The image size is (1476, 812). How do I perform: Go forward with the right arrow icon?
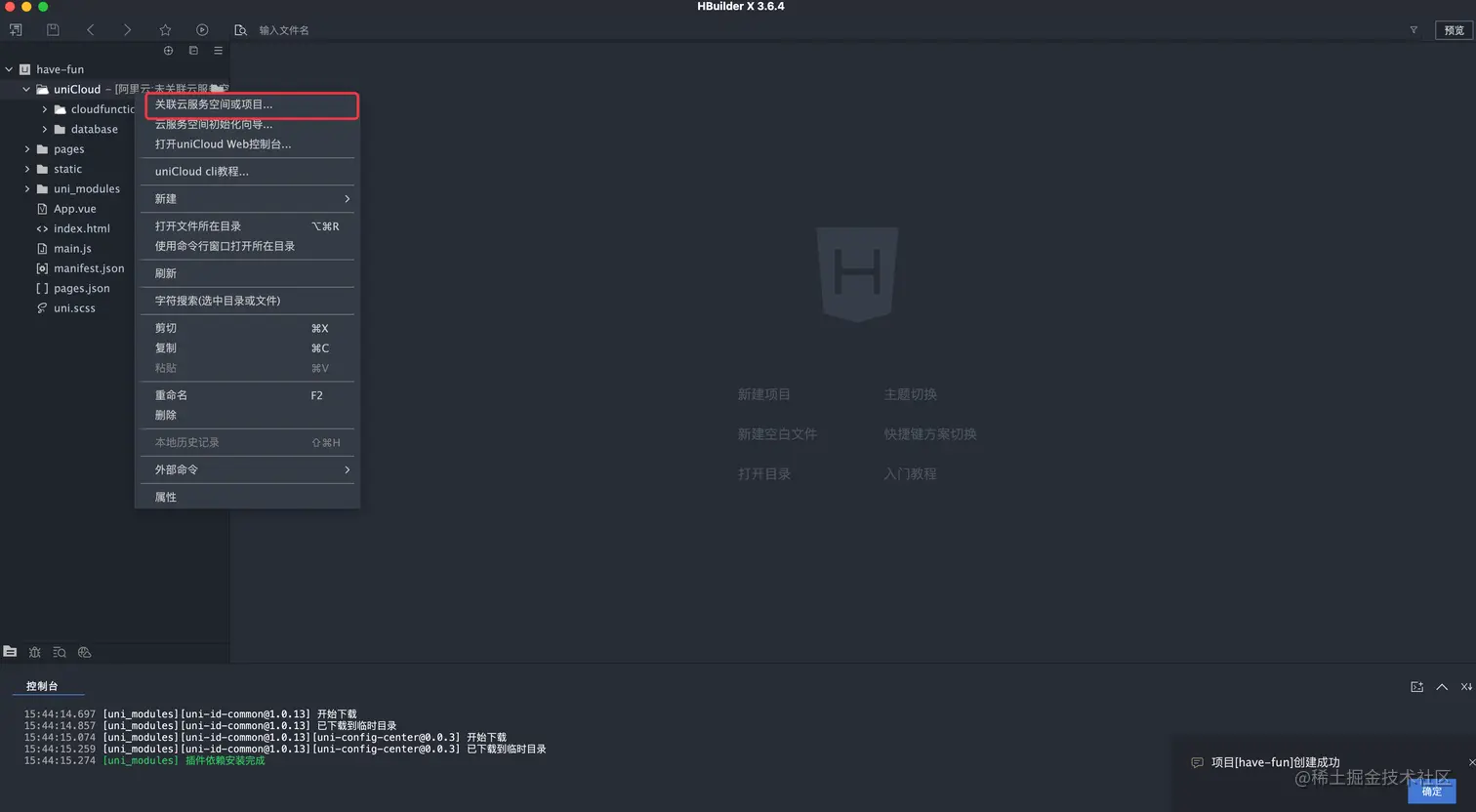point(127,30)
